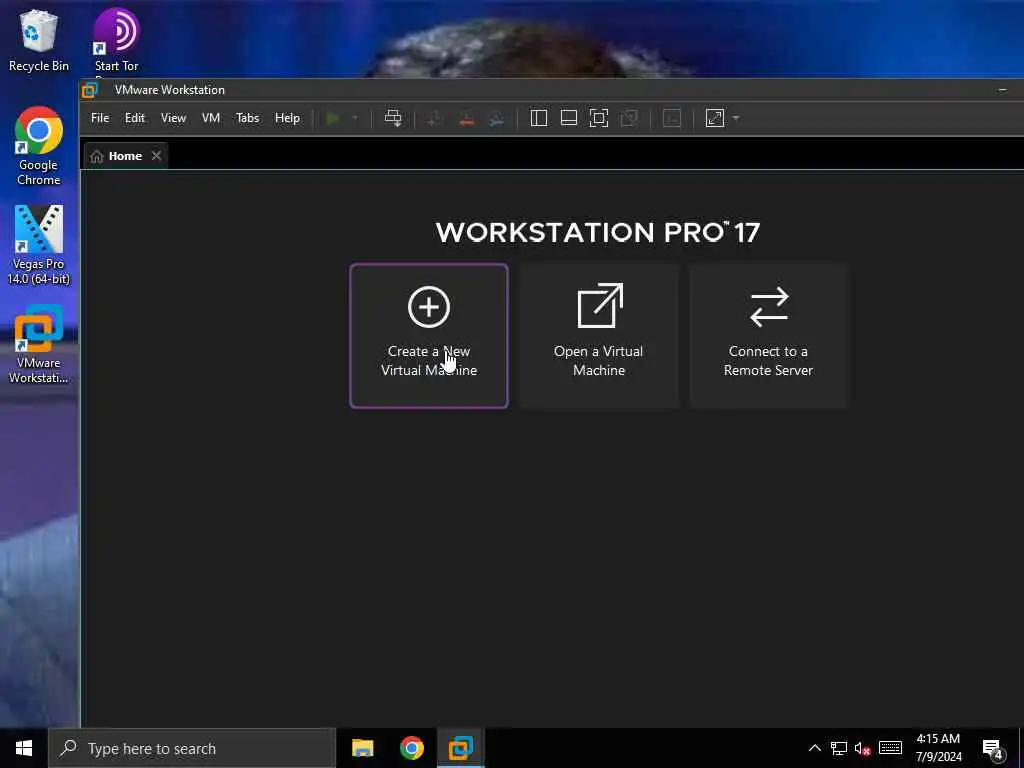The width and height of the screenshot is (1024, 768).
Task: Select the Vegas Pro 14.0 desktop icon
Action: point(39,246)
